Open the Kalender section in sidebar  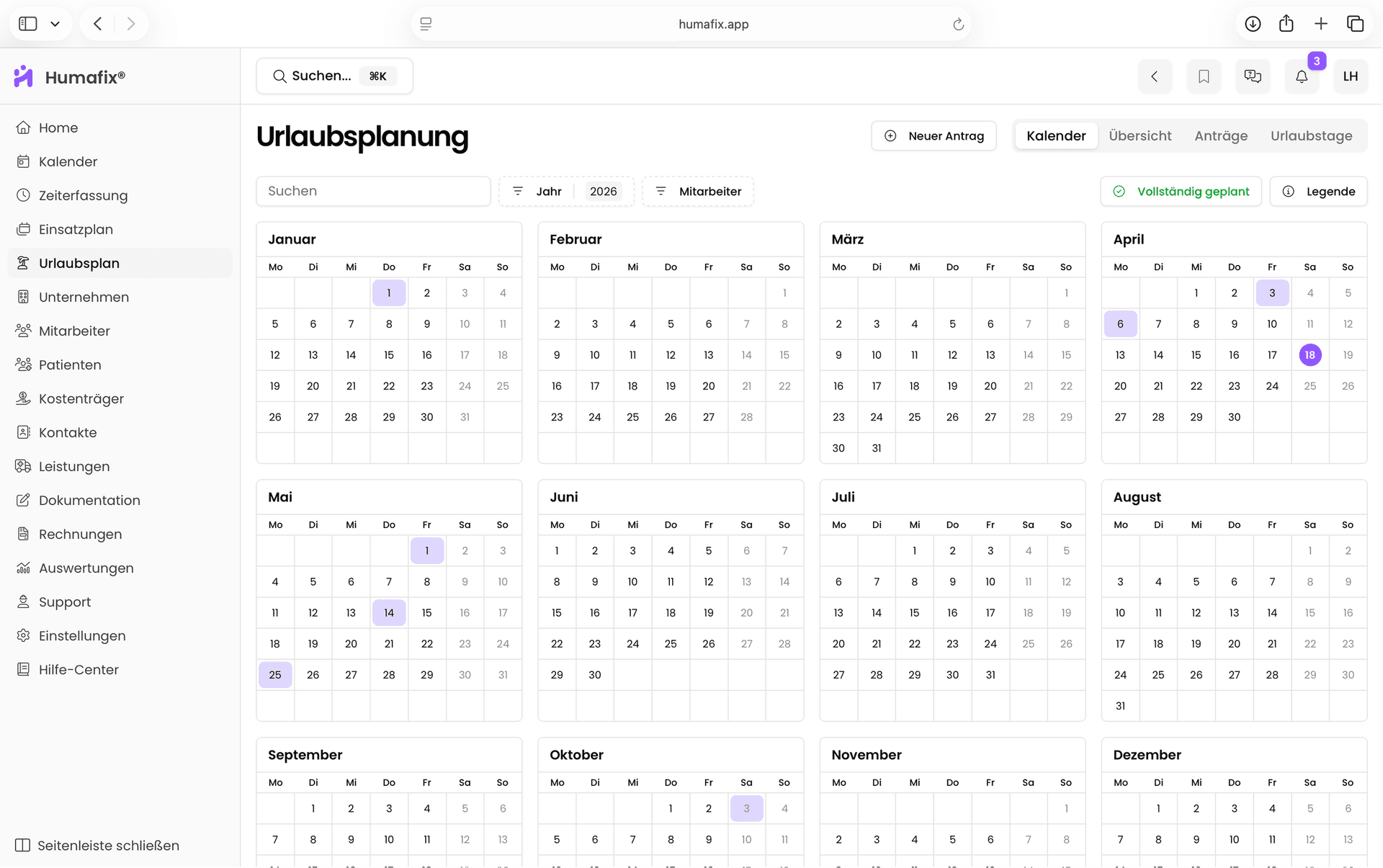pos(68,161)
